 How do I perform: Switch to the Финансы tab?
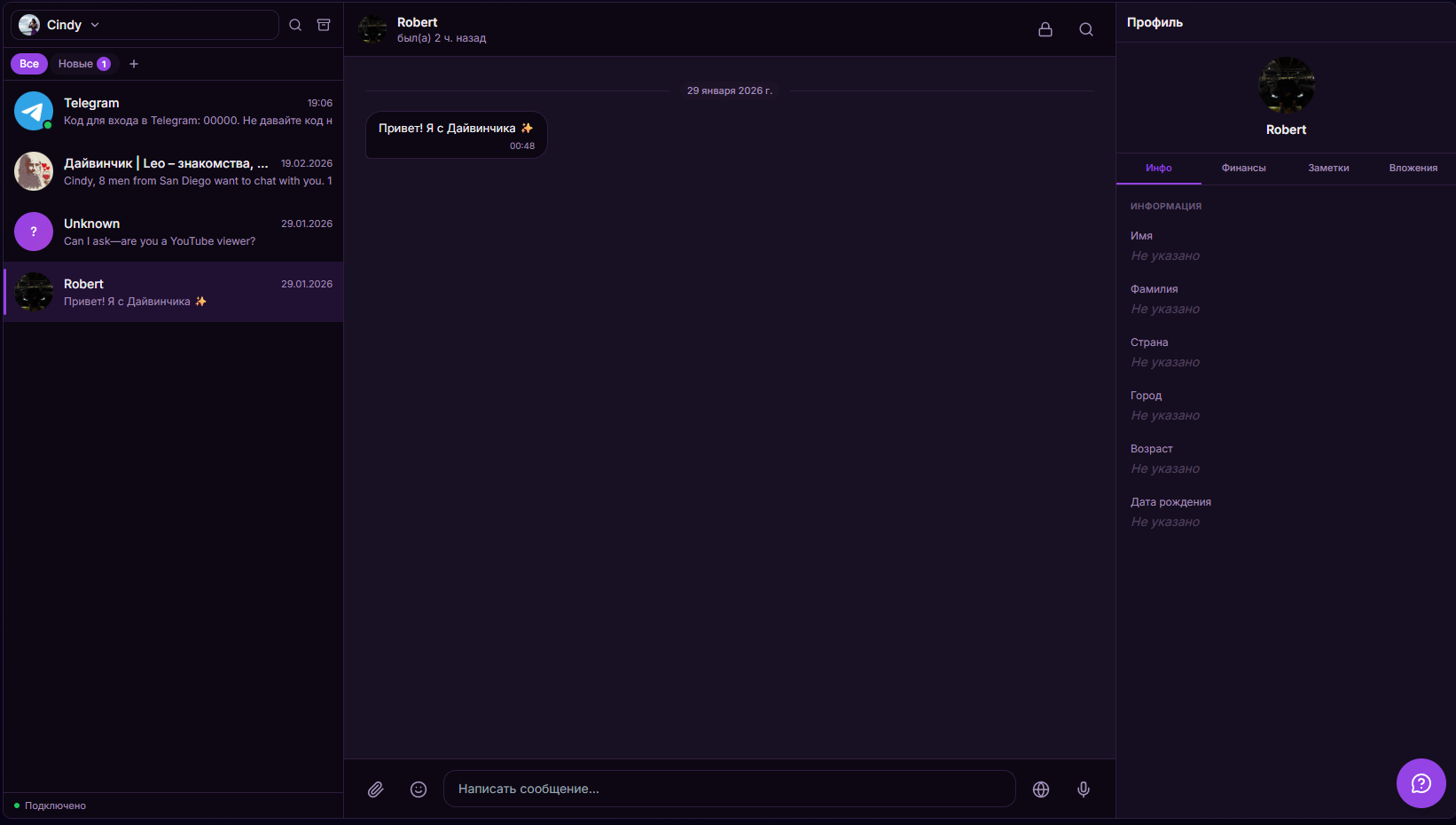[1243, 168]
